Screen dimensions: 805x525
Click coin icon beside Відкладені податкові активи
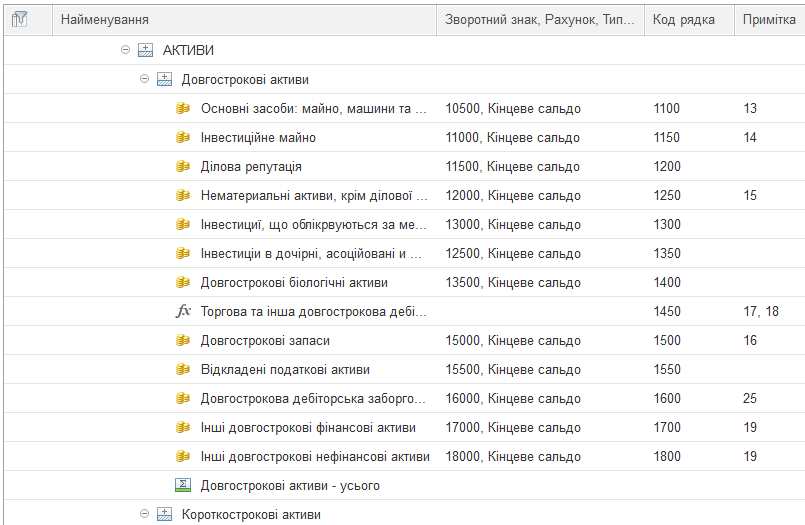[x=183, y=370]
